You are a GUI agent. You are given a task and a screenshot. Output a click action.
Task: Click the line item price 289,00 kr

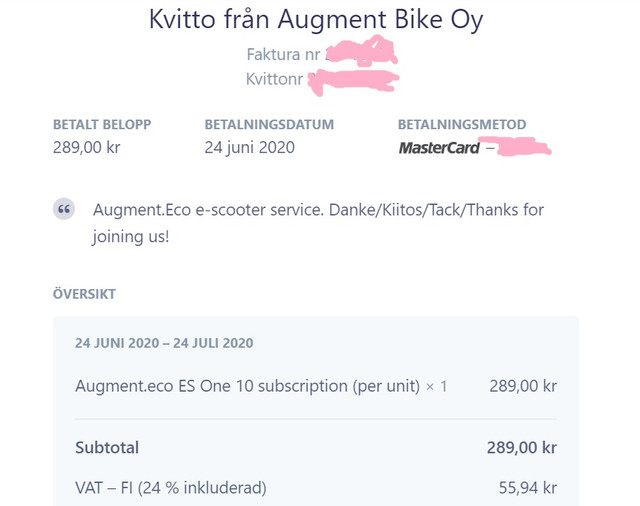(x=523, y=386)
